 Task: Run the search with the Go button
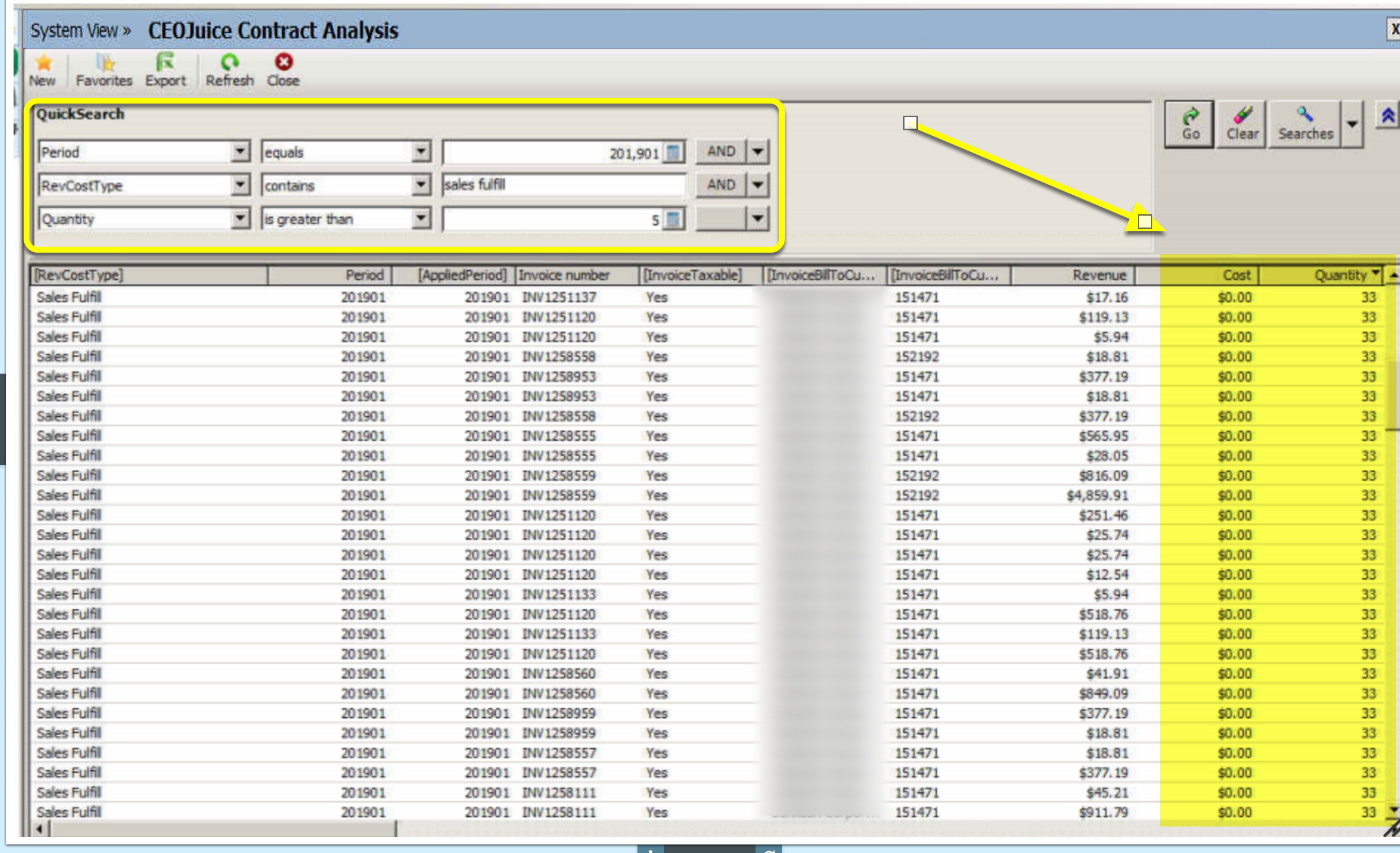(x=1190, y=124)
